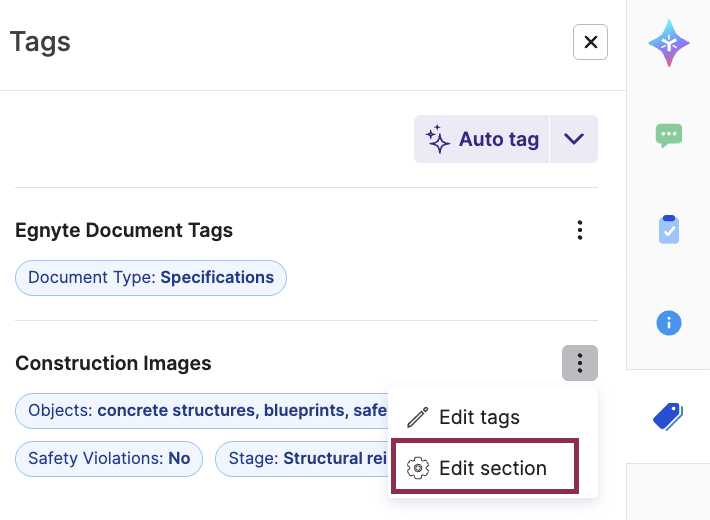
Task: Click the Objects tag chip
Action: tap(202, 411)
